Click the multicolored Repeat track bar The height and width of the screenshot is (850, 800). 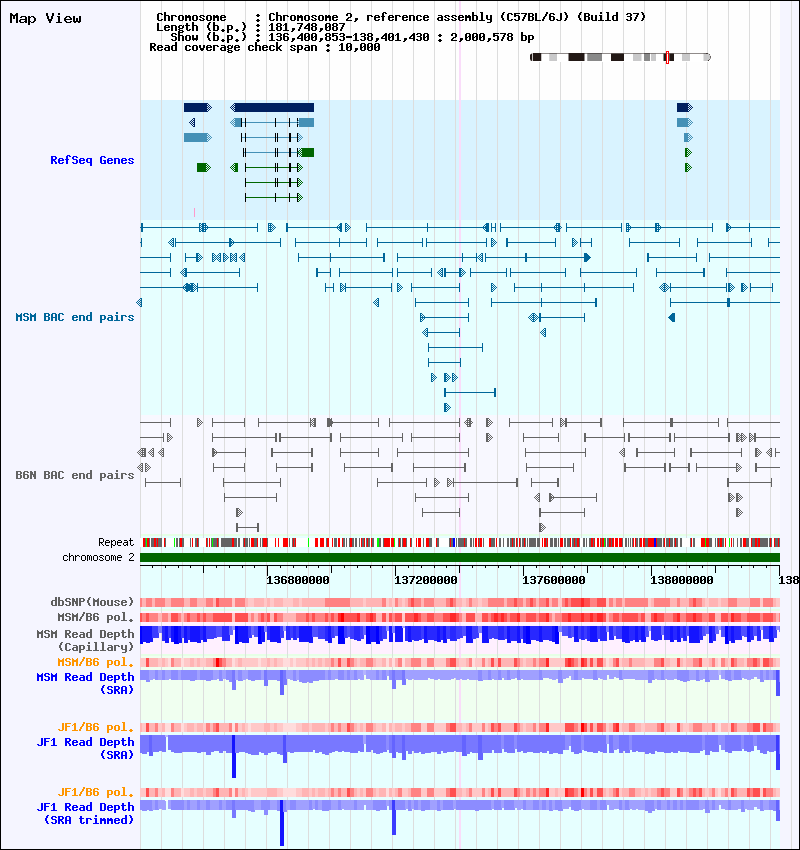[x=460, y=542]
